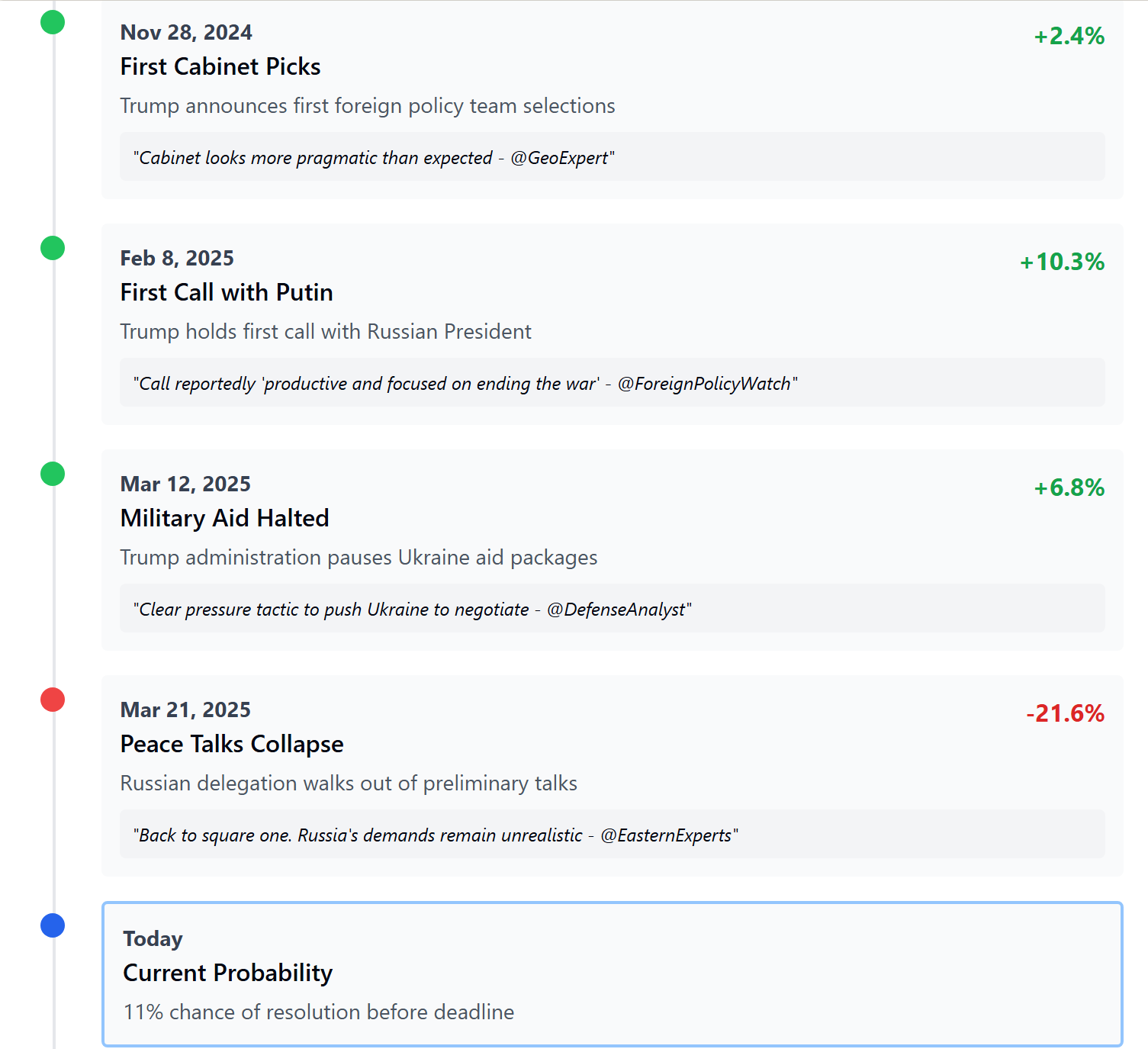Image resolution: width=1148 pixels, height=1049 pixels.
Task: Click the Military Aid Halted timeline dot
Action: click(x=53, y=474)
